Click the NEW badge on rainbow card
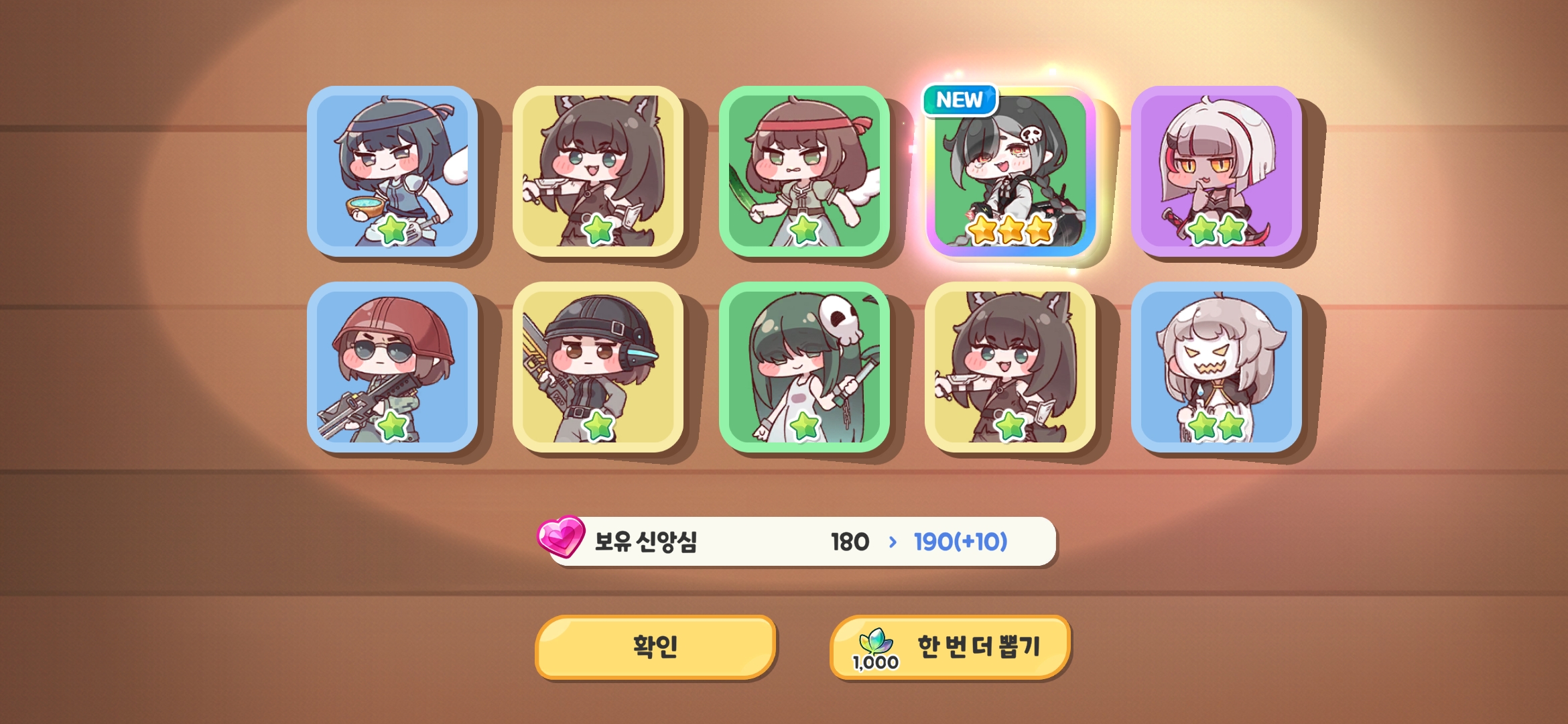 point(960,100)
